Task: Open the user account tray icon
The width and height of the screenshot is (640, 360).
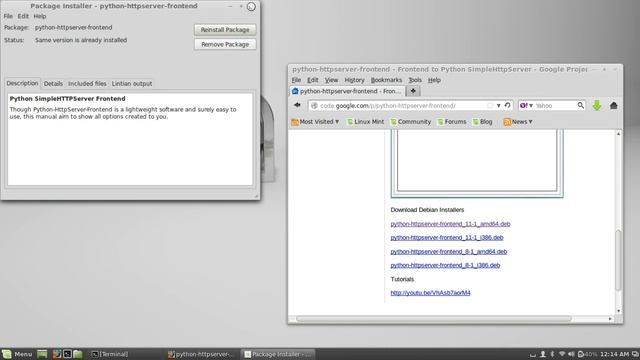Action: (543, 354)
